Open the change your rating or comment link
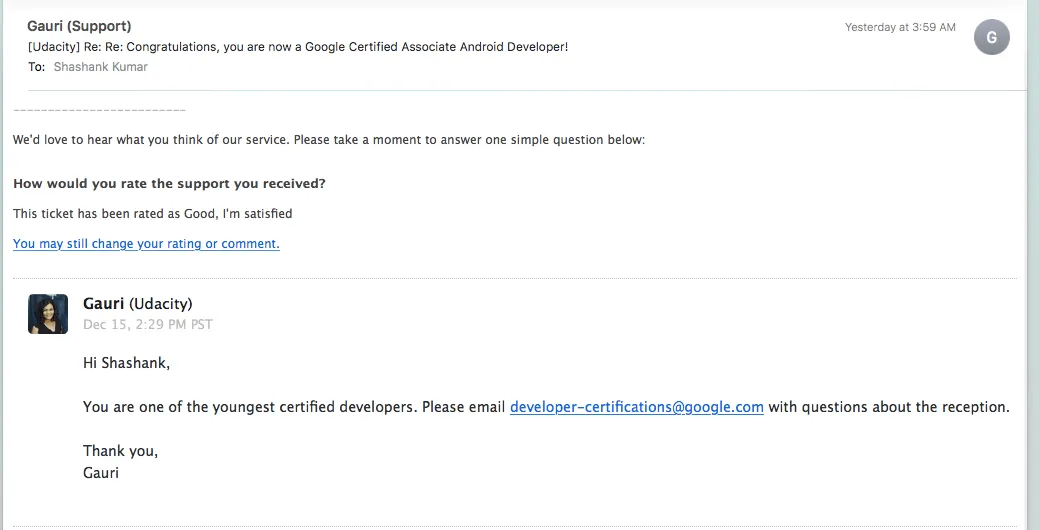The height and width of the screenshot is (530, 1039). (146, 244)
